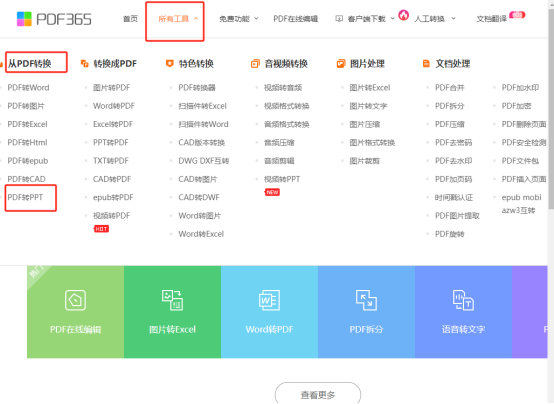Open the 图片转Excel tile icon
The height and width of the screenshot is (404, 554).
pos(172,300)
